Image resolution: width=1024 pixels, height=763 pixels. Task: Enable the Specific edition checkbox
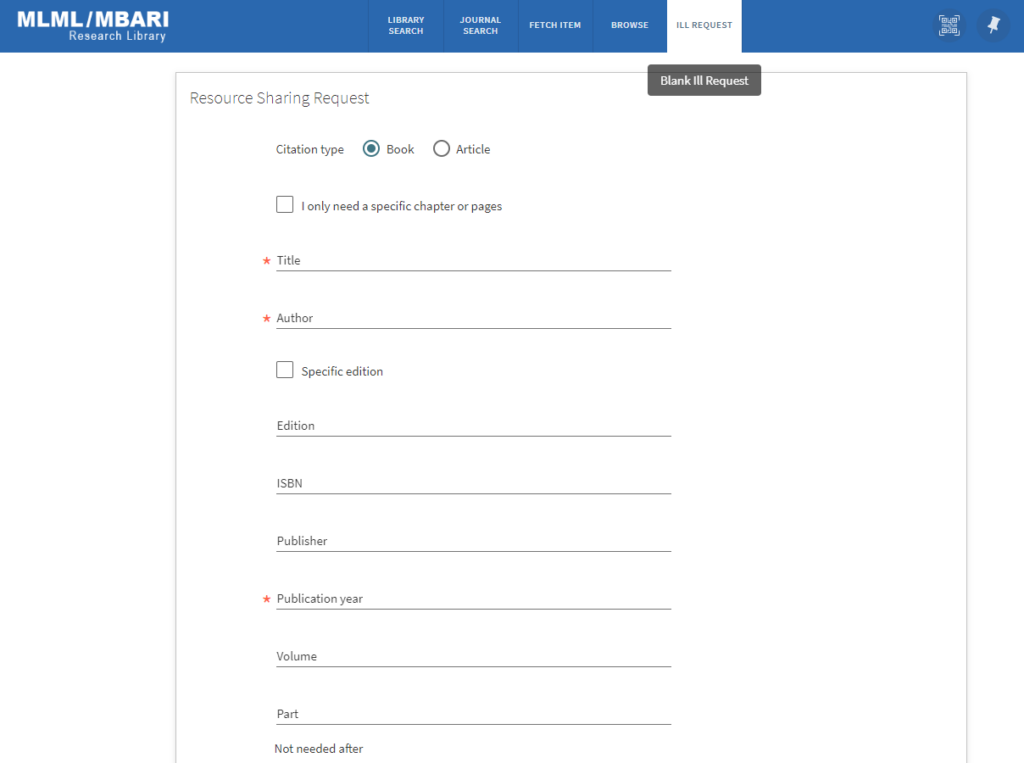coord(285,370)
